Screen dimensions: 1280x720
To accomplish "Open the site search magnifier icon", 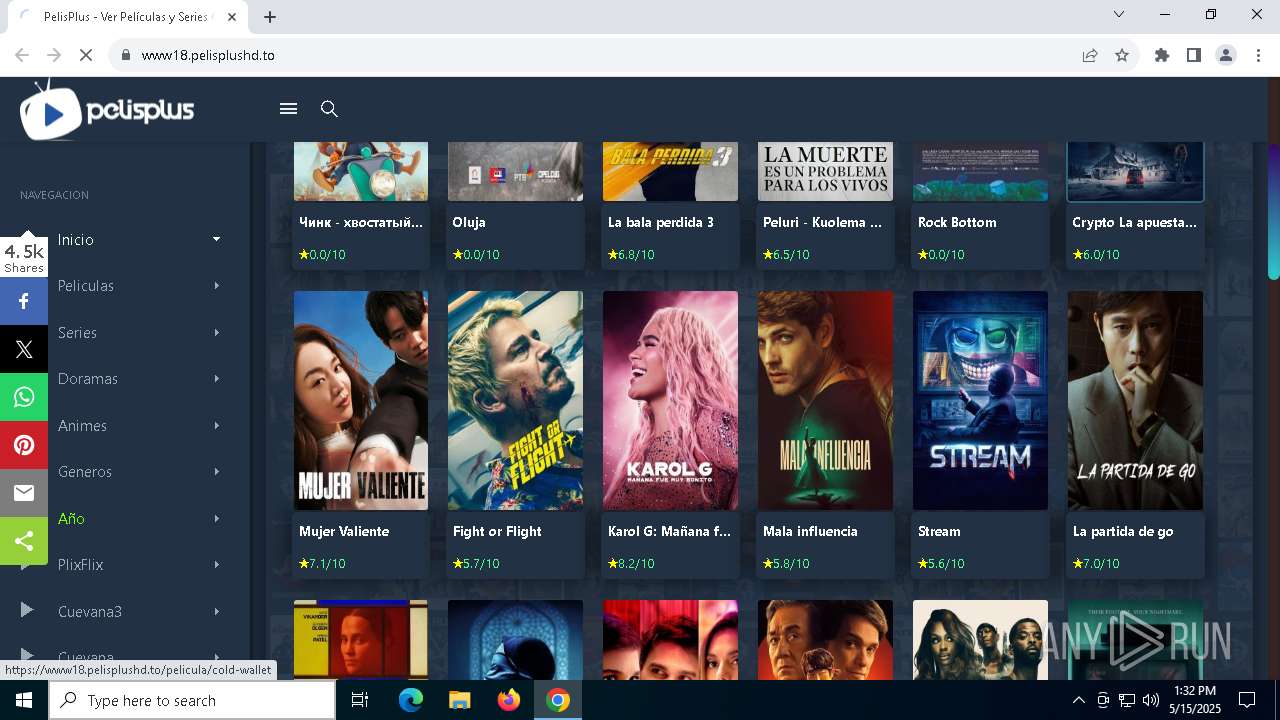I will (x=329, y=109).
